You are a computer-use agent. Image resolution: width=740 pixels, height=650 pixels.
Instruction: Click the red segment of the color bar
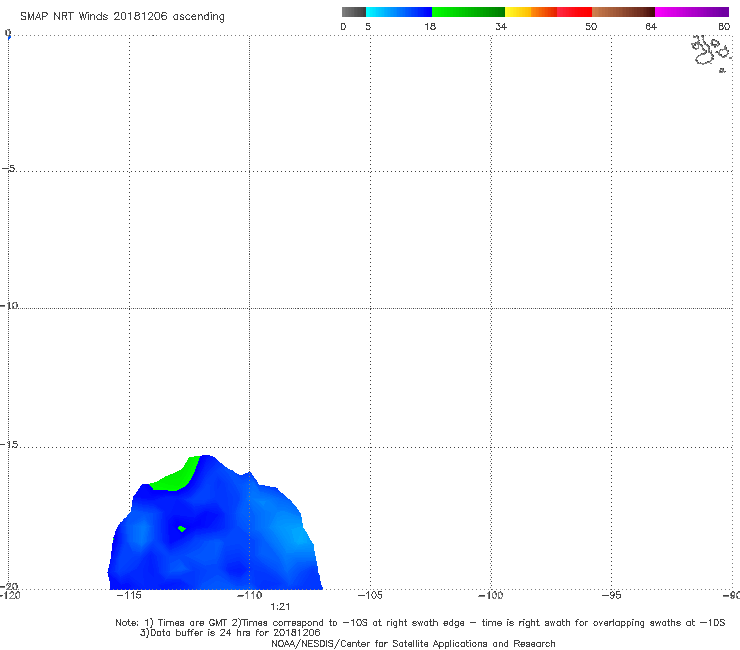(x=574, y=12)
